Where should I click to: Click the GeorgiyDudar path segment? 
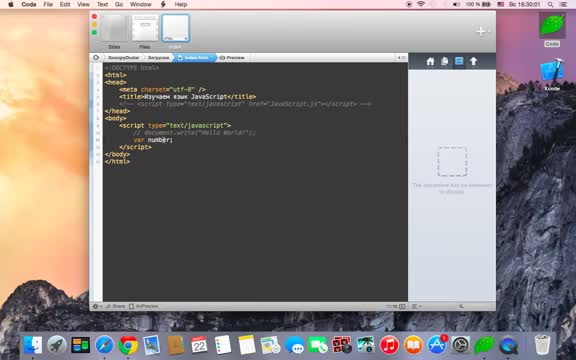pyautogui.click(x=124, y=58)
